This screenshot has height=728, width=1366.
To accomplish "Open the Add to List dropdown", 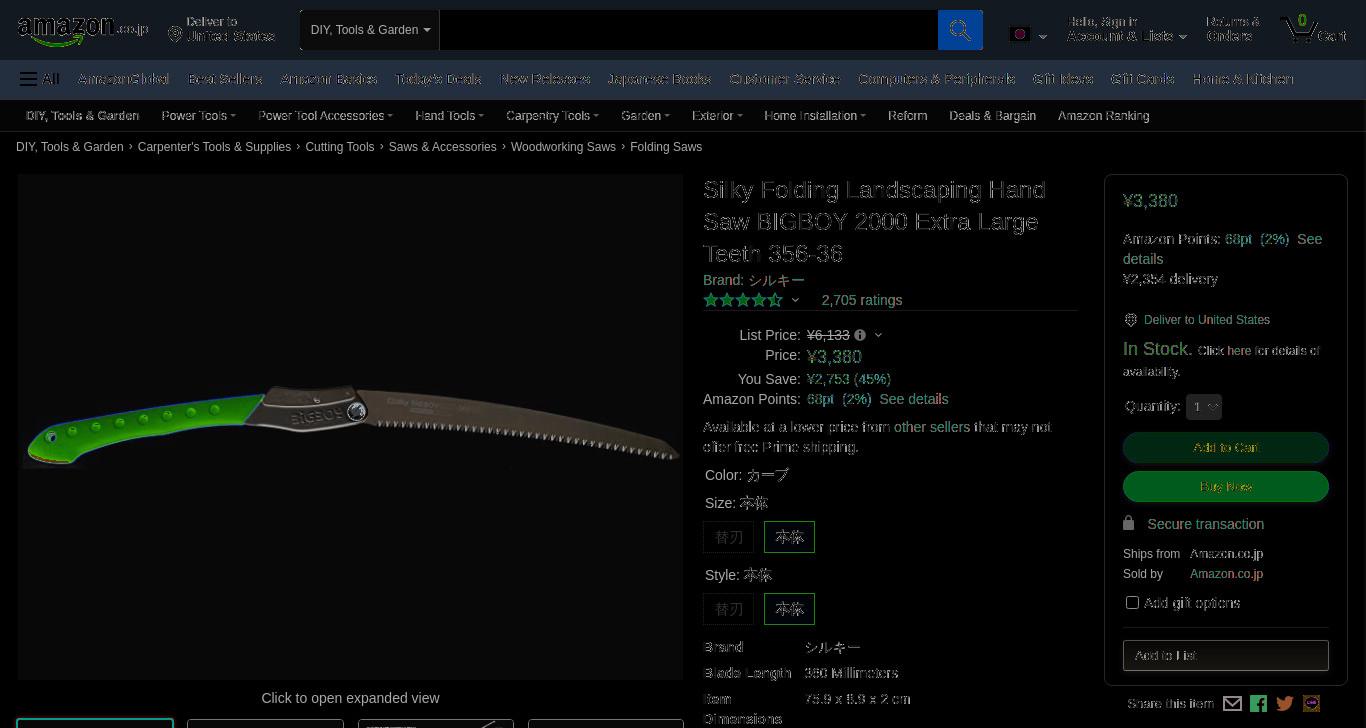I will (x=1225, y=656).
